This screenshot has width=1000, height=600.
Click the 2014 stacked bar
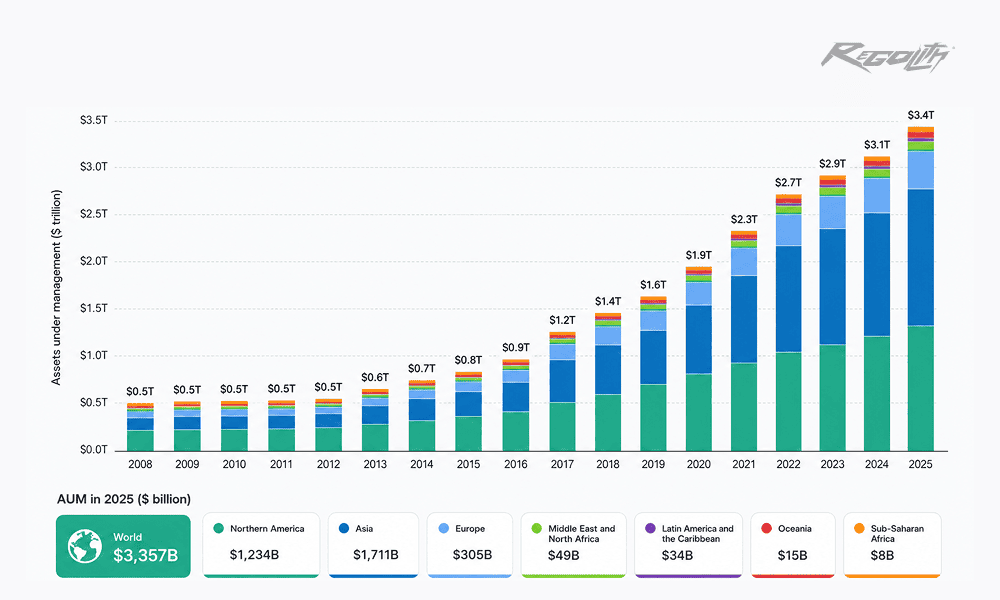(422, 416)
